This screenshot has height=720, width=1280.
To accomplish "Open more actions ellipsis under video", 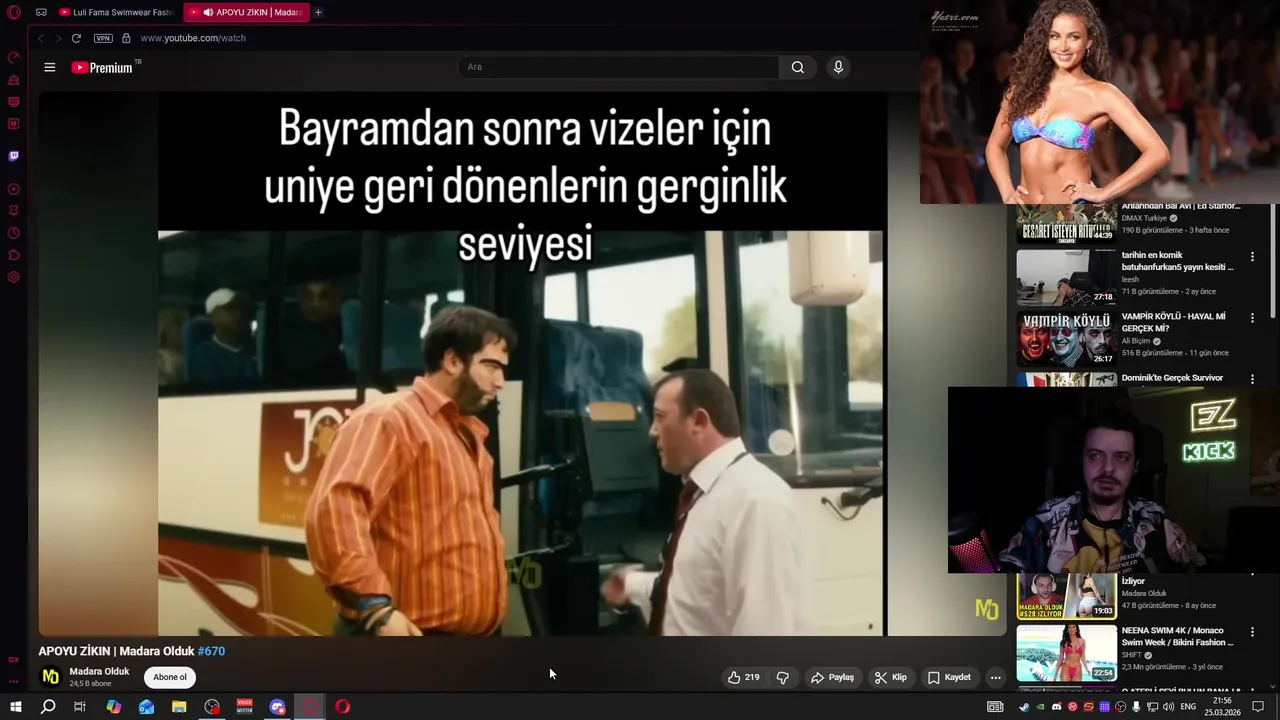I will tap(995, 677).
